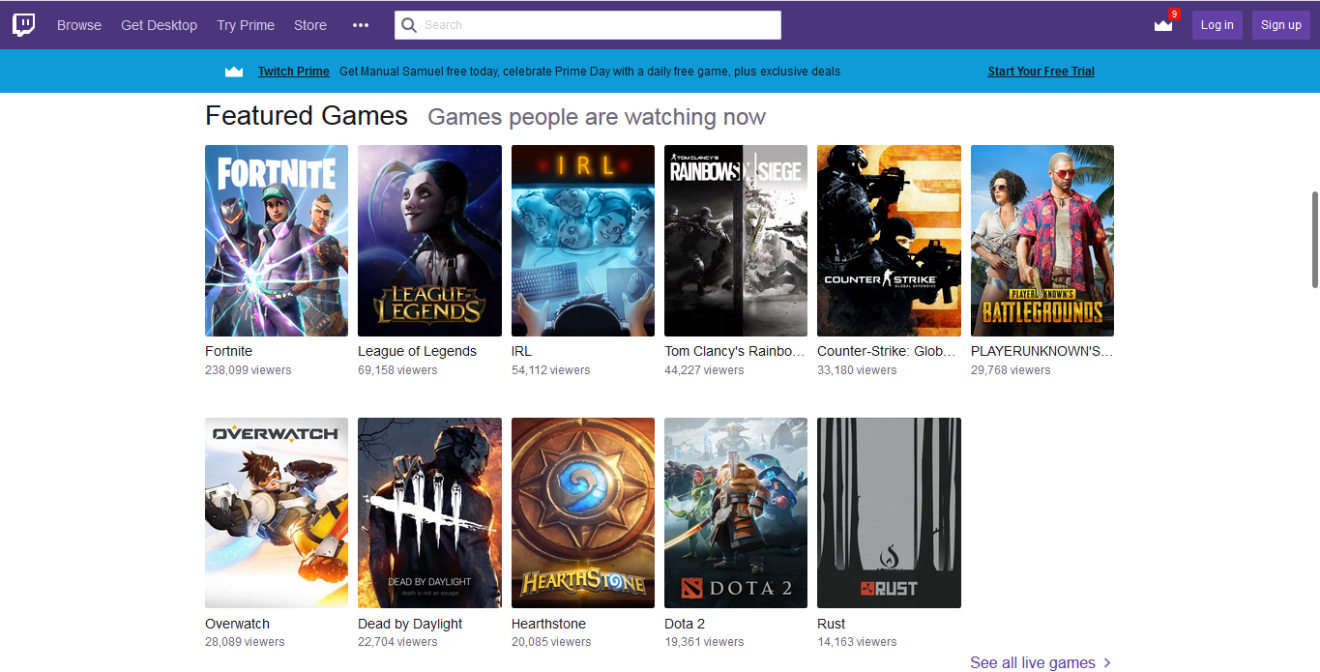The width and height of the screenshot is (1320, 672).
Task: Open the Hearthstone box art
Action: coord(583,513)
